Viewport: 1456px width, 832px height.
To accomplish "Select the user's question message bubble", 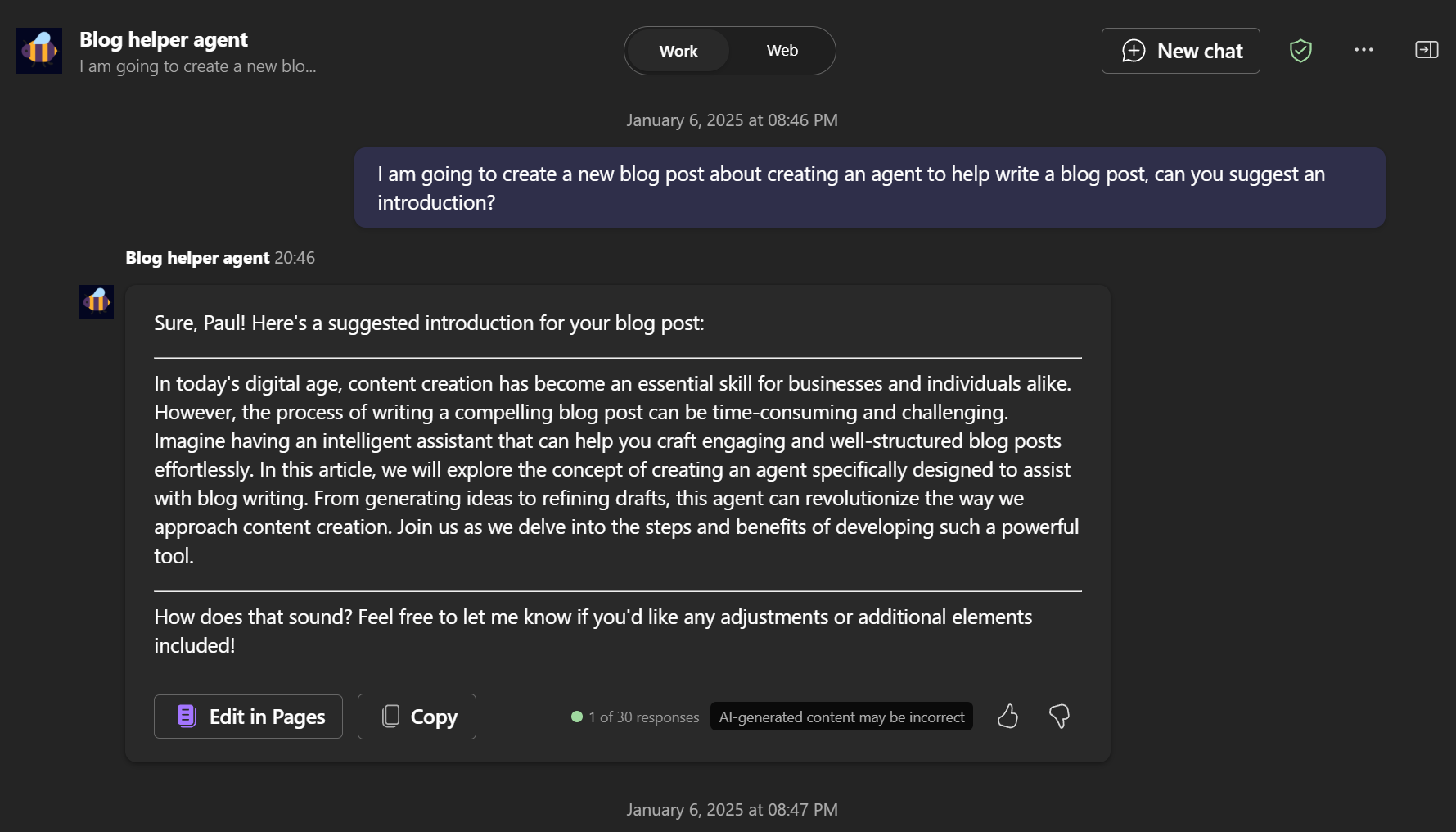I will click(x=869, y=188).
